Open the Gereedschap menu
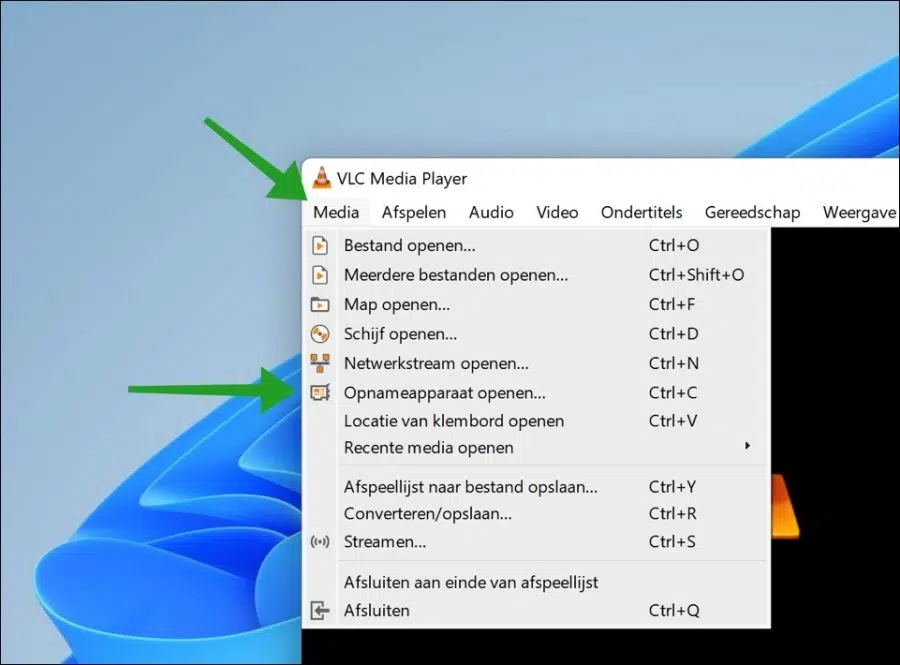The image size is (900, 665). pyautogui.click(x=752, y=212)
